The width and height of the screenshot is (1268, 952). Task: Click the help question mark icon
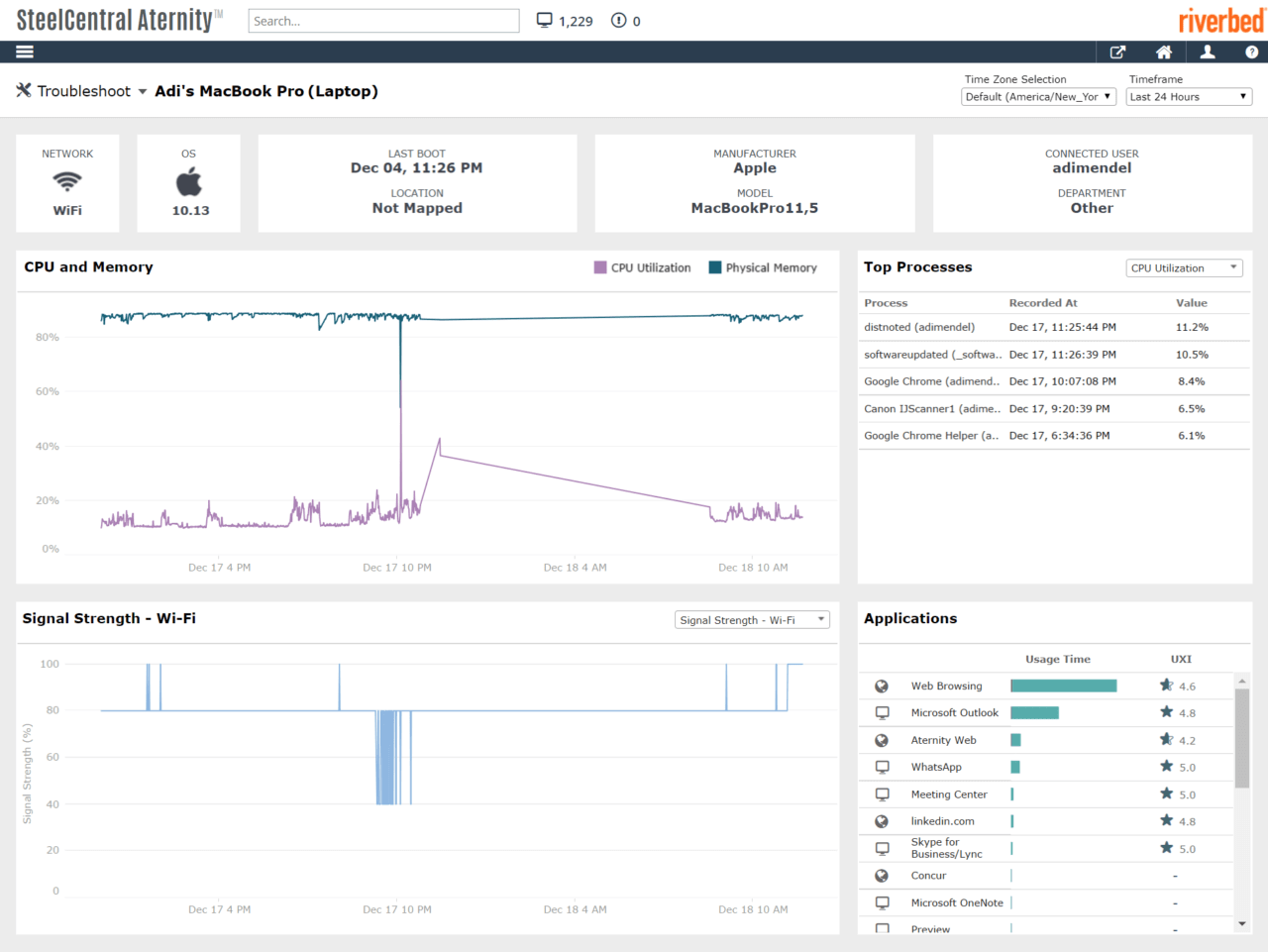point(1249,52)
